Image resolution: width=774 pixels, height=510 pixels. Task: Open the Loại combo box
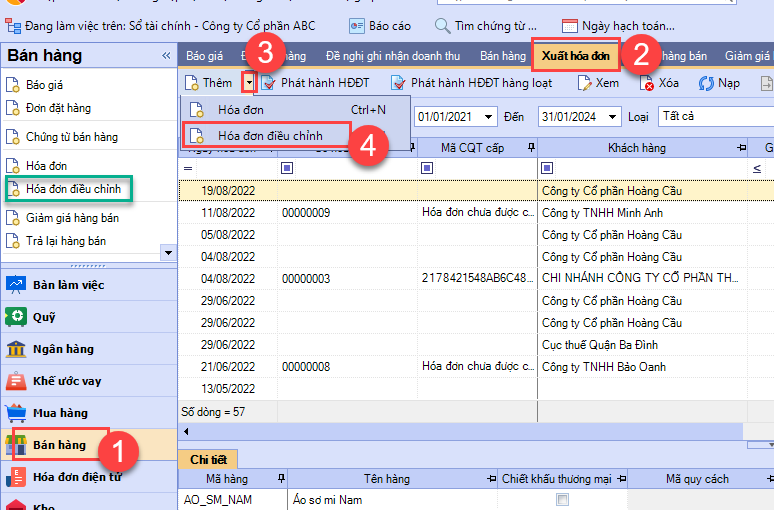pos(715,117)
